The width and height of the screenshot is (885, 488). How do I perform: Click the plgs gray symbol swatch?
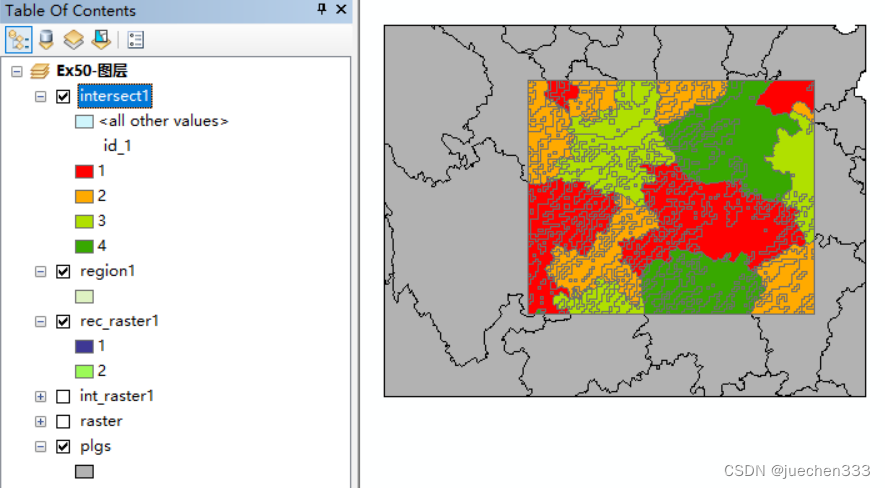84,471
